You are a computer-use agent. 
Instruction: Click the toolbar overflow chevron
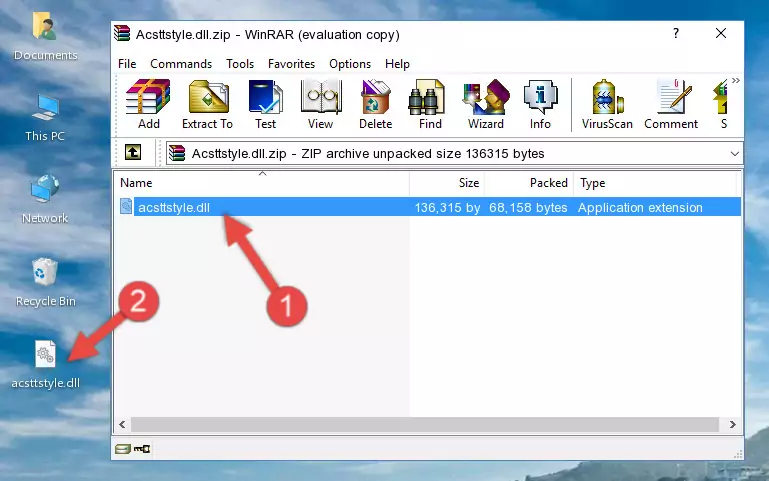(x=736, y=80)
